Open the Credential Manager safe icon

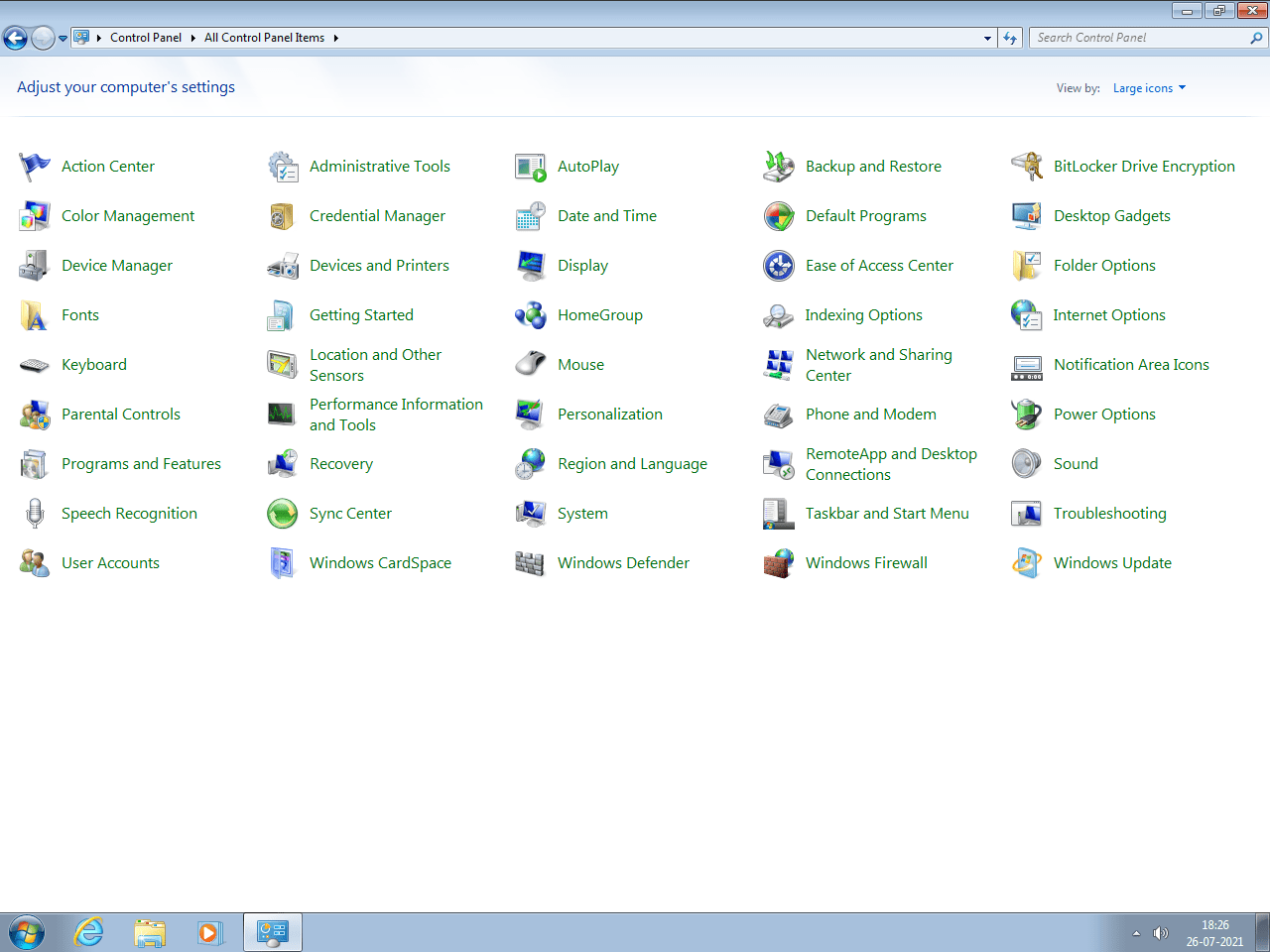click(x=283, y=216)
